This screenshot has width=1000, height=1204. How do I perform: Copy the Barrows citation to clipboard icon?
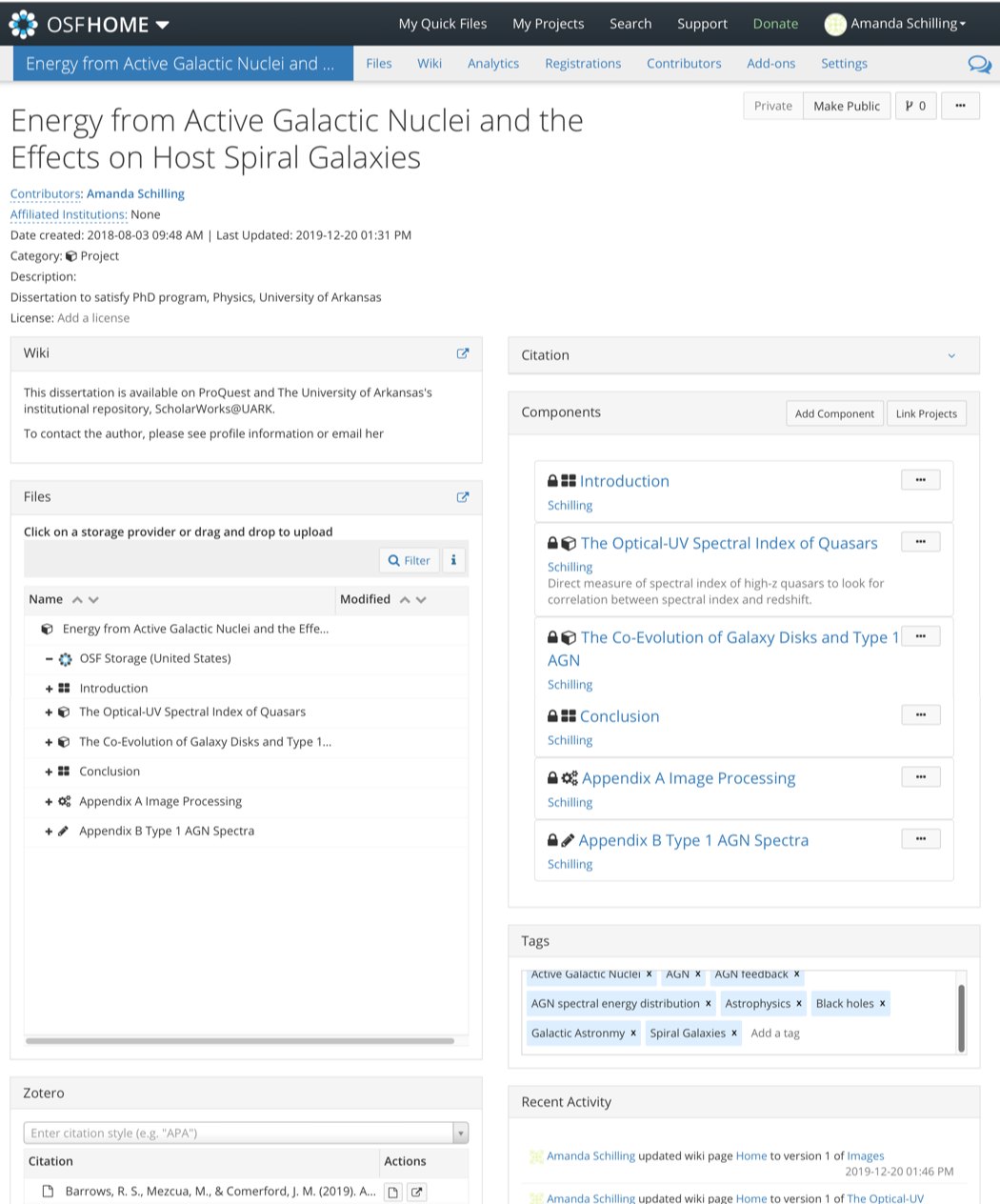click(392, 1192)
